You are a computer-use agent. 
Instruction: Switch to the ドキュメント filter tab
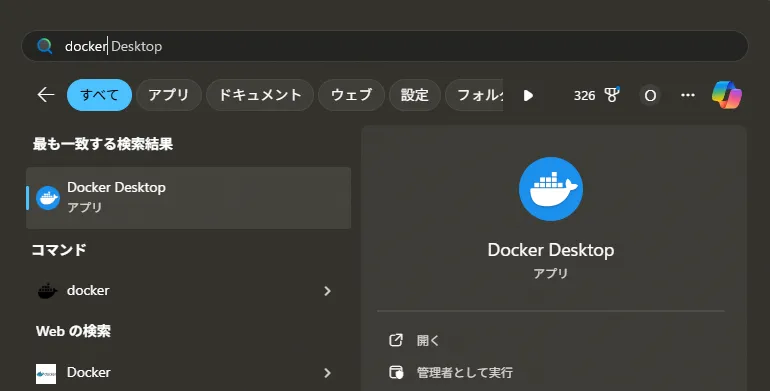pyautogui.click(x=260, y=95)
